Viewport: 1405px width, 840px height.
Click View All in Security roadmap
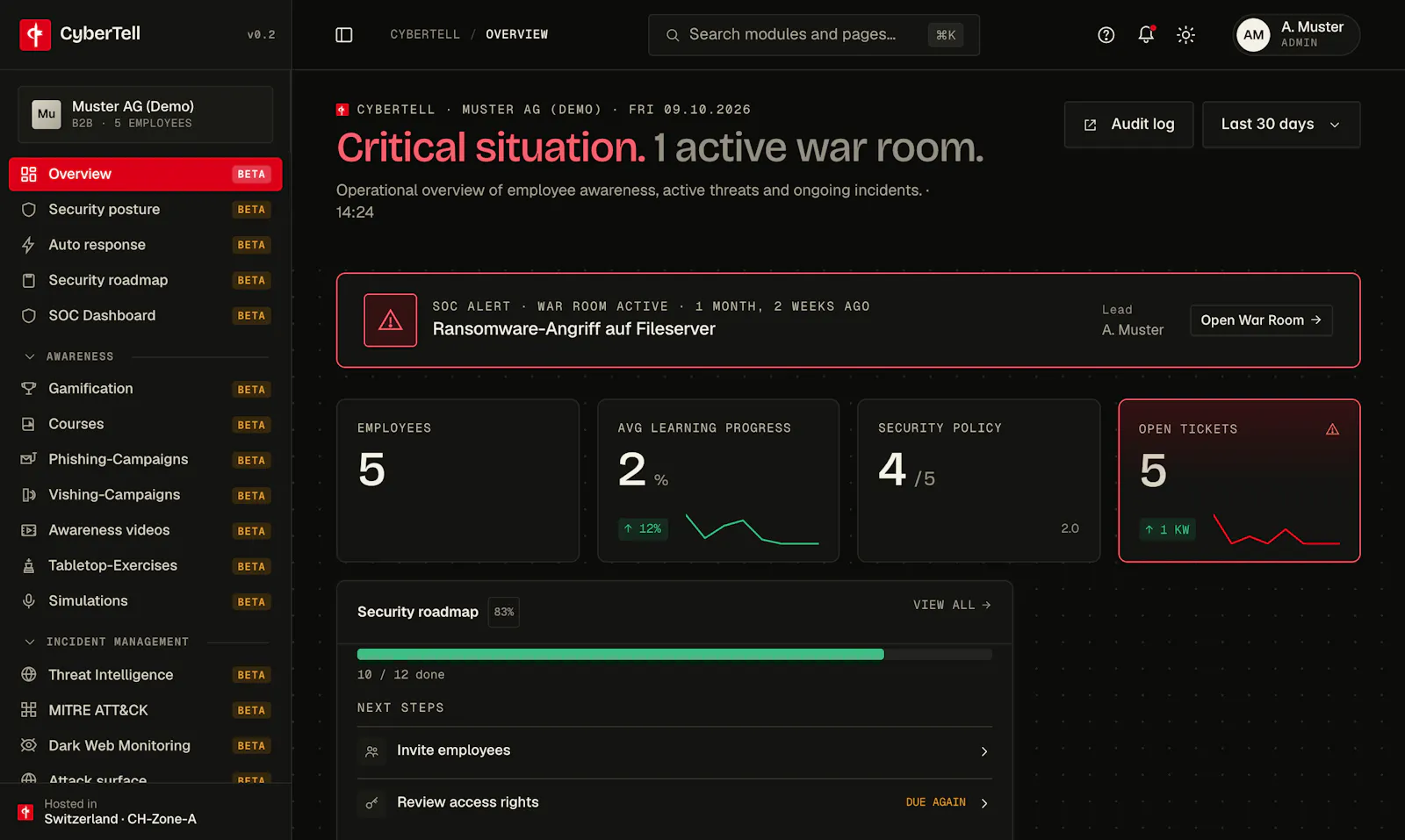click(x=952, y=605)
